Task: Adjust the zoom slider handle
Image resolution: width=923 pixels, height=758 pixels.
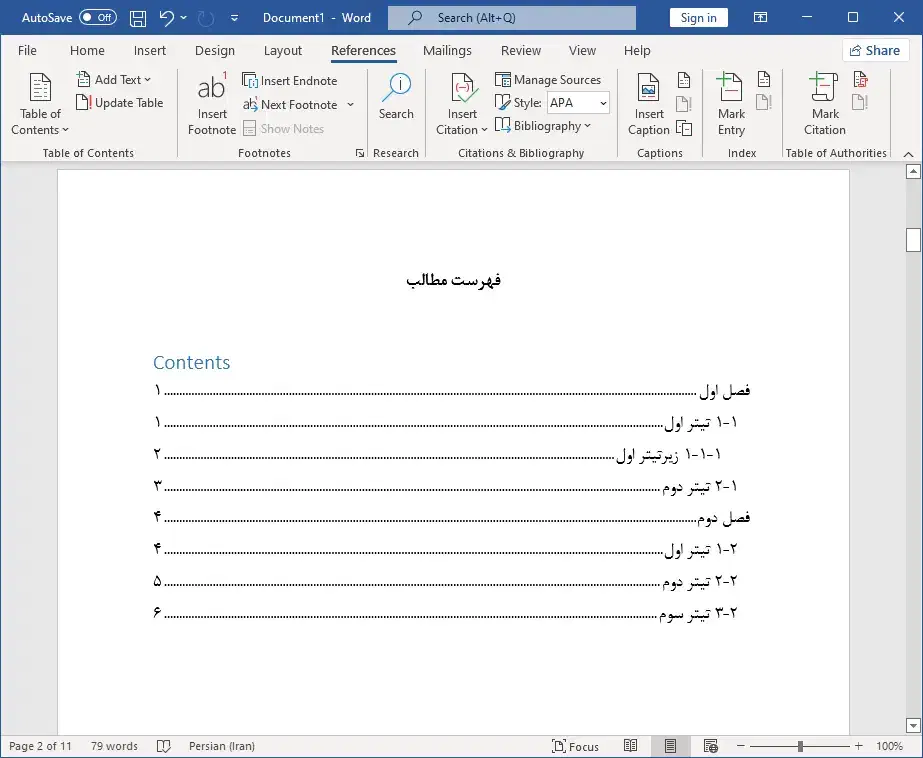Action: coord(800,746)
